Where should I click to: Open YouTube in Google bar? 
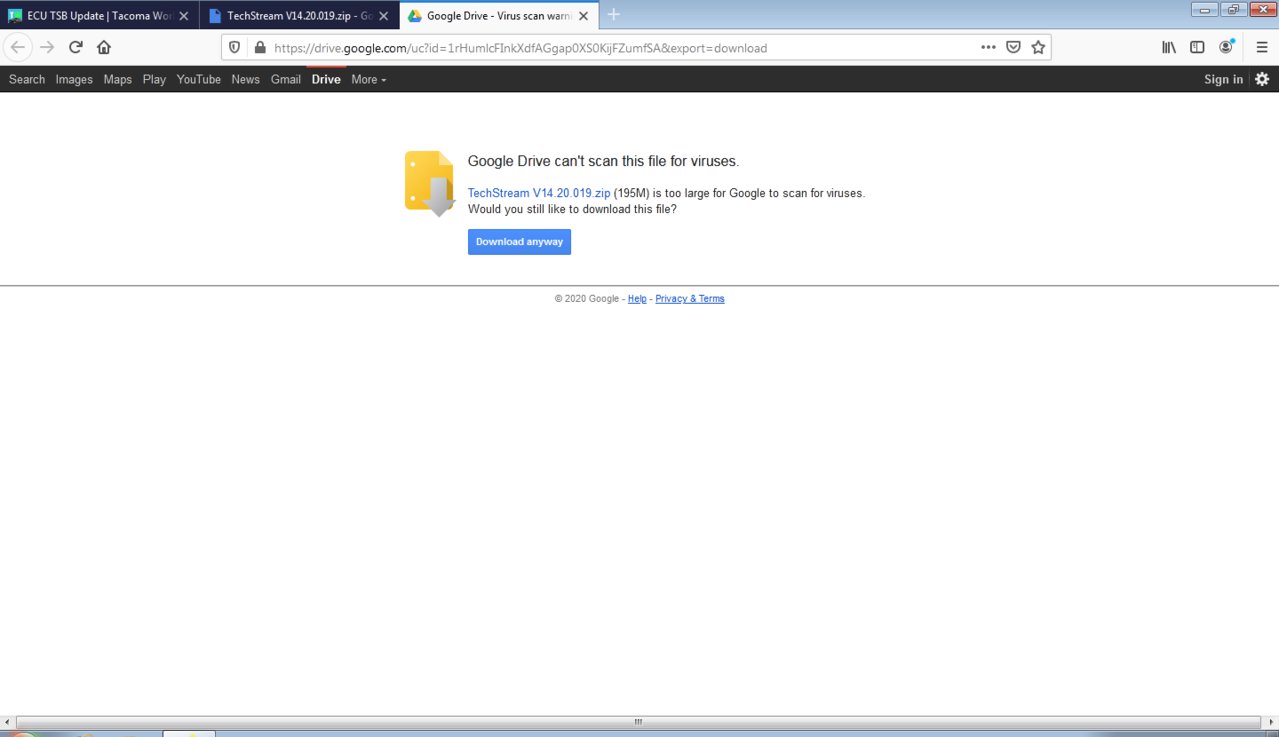click(x=199, y=79)
